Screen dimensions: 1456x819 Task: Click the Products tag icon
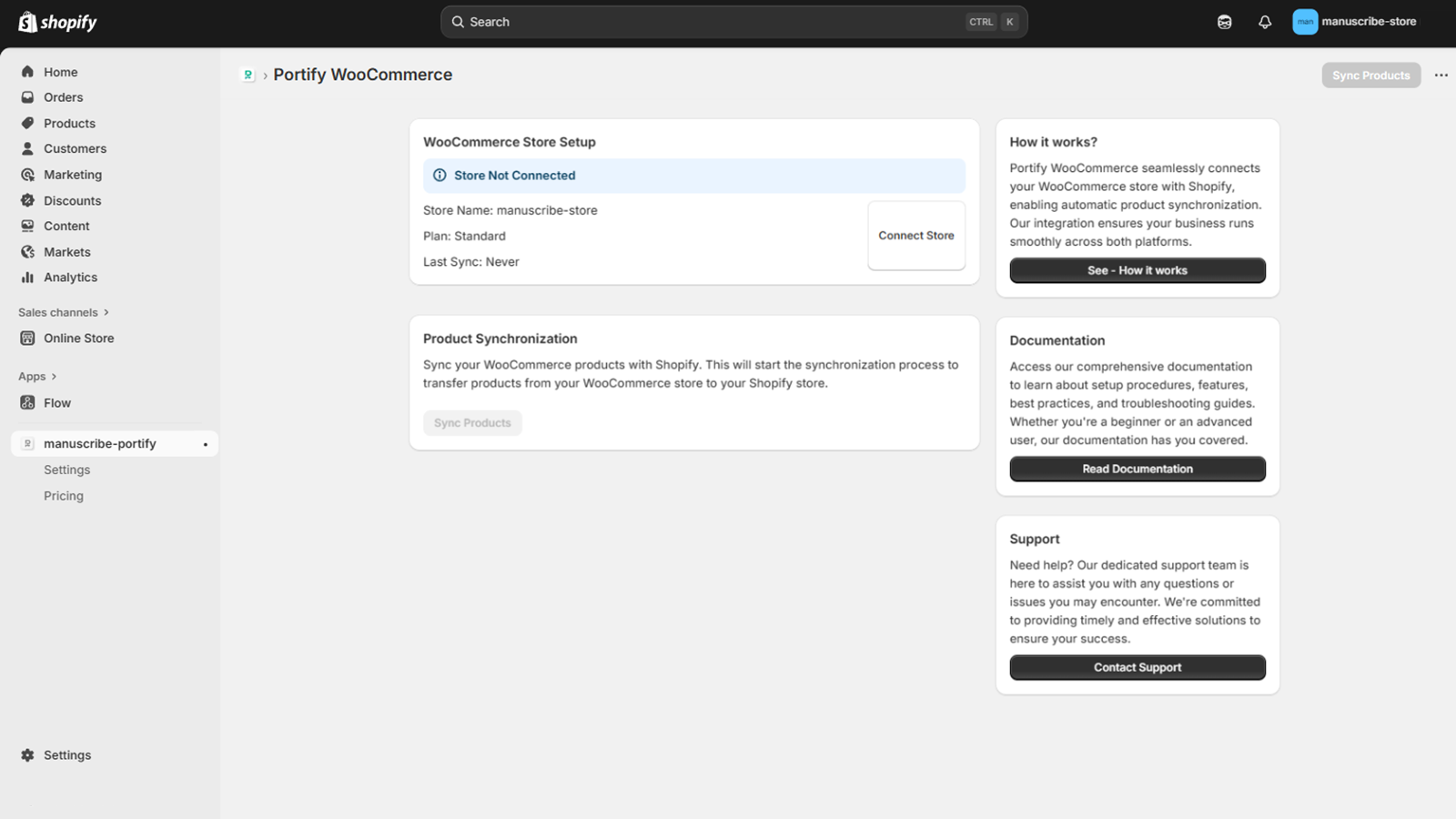coord(27,123)
